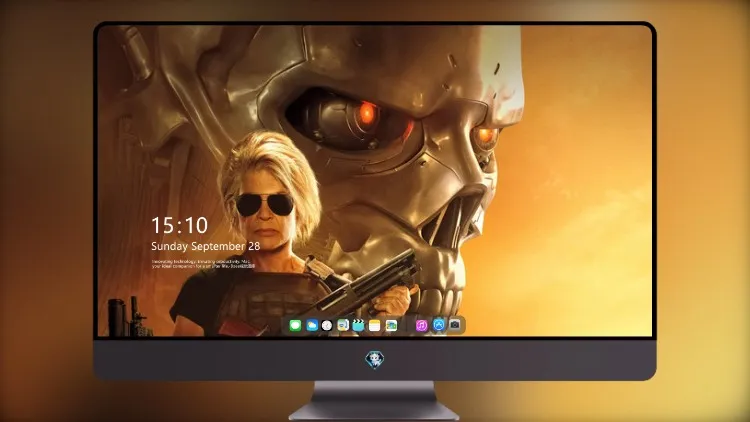Click the Sunday September 28 date
Viewport: 750px width, 422px height.
[x=206, y=246]
